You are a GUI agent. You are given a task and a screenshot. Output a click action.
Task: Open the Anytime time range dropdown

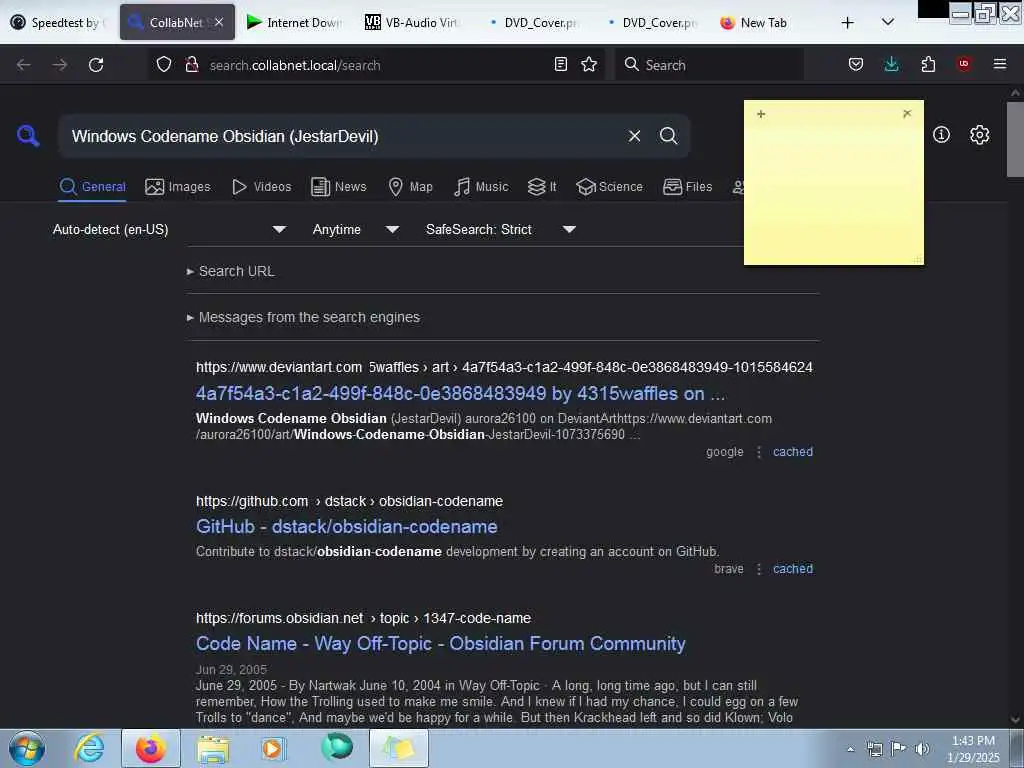tap(355, 229)
